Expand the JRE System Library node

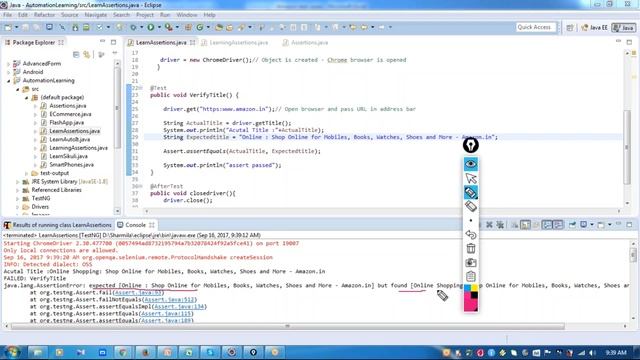(18, 182)
